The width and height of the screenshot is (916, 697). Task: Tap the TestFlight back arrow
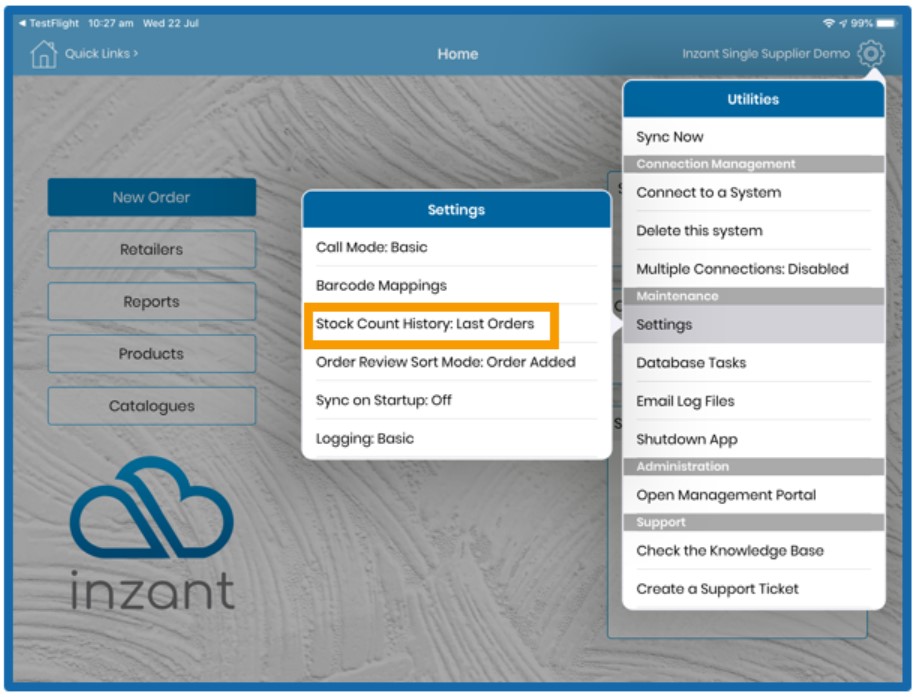[x=22, y=23]
